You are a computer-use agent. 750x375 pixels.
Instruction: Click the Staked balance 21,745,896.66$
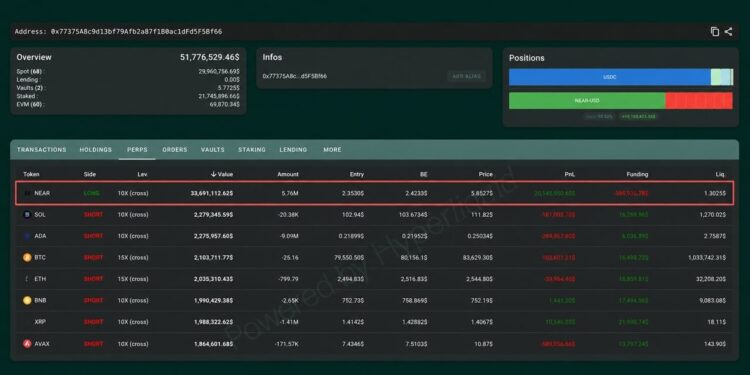tap(219, 96)
